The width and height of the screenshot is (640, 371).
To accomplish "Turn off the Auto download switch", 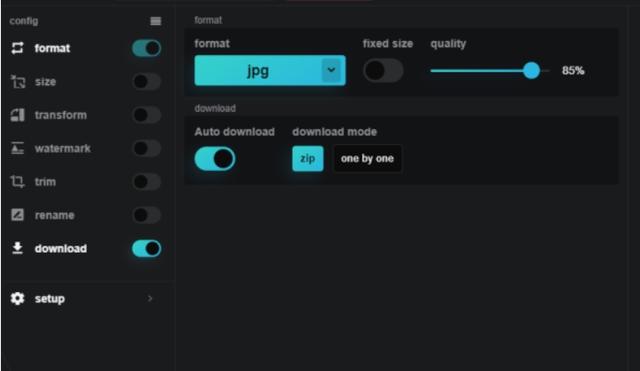I will (215, 159).
